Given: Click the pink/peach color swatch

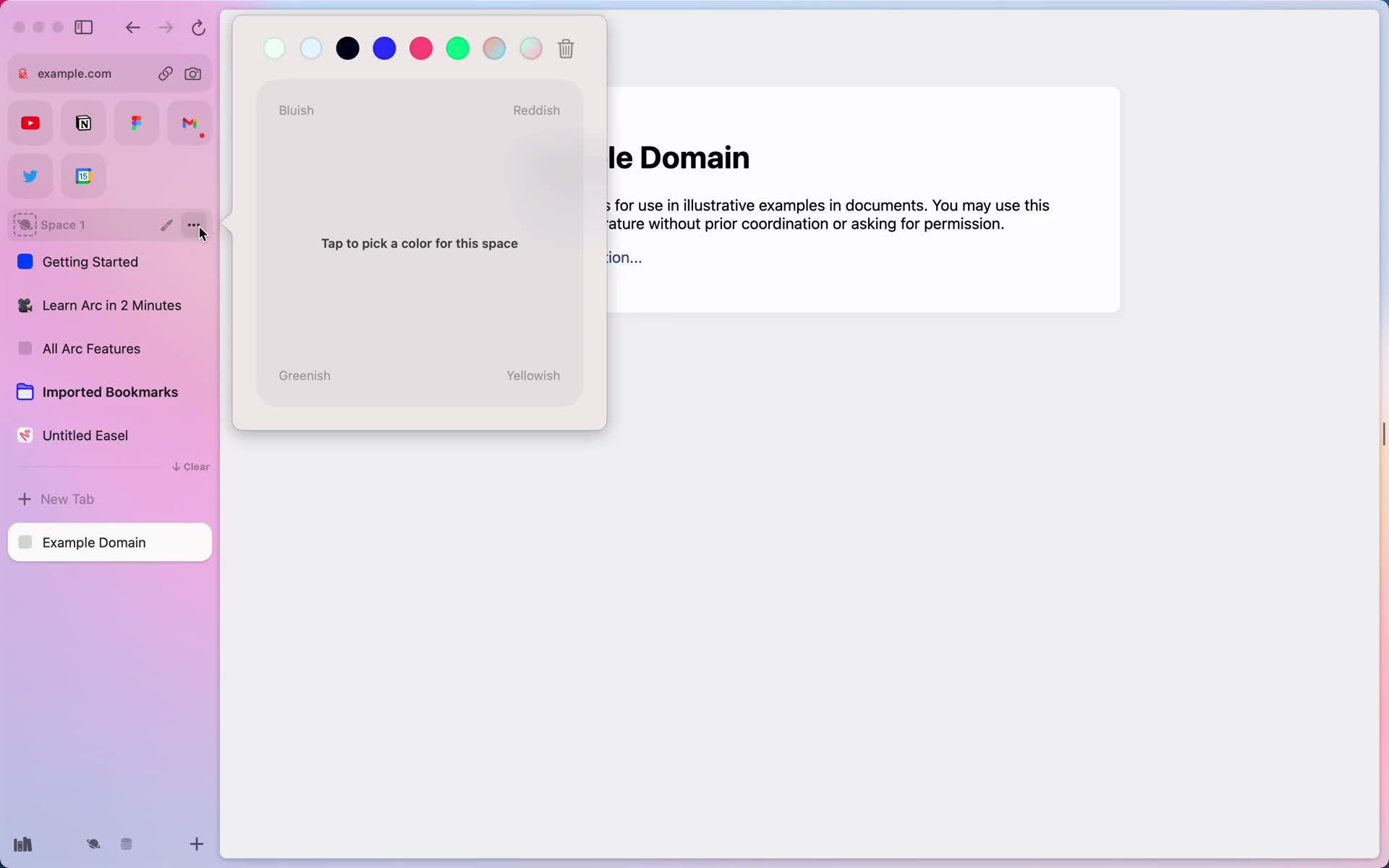Looking at the screenshot, I should pyautogui.click(x=493, y=48).
